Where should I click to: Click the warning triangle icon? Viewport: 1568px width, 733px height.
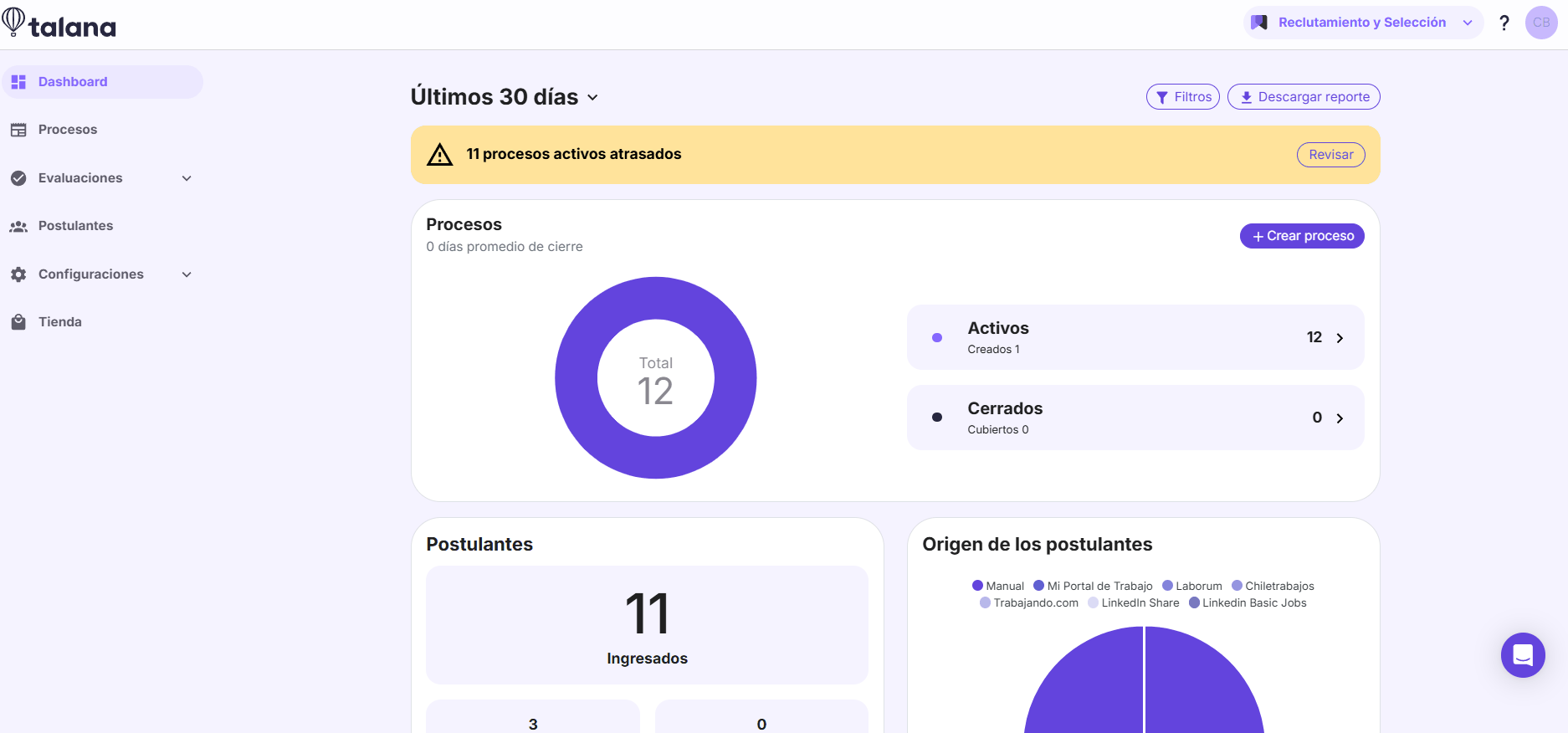[x=440, y=155]
